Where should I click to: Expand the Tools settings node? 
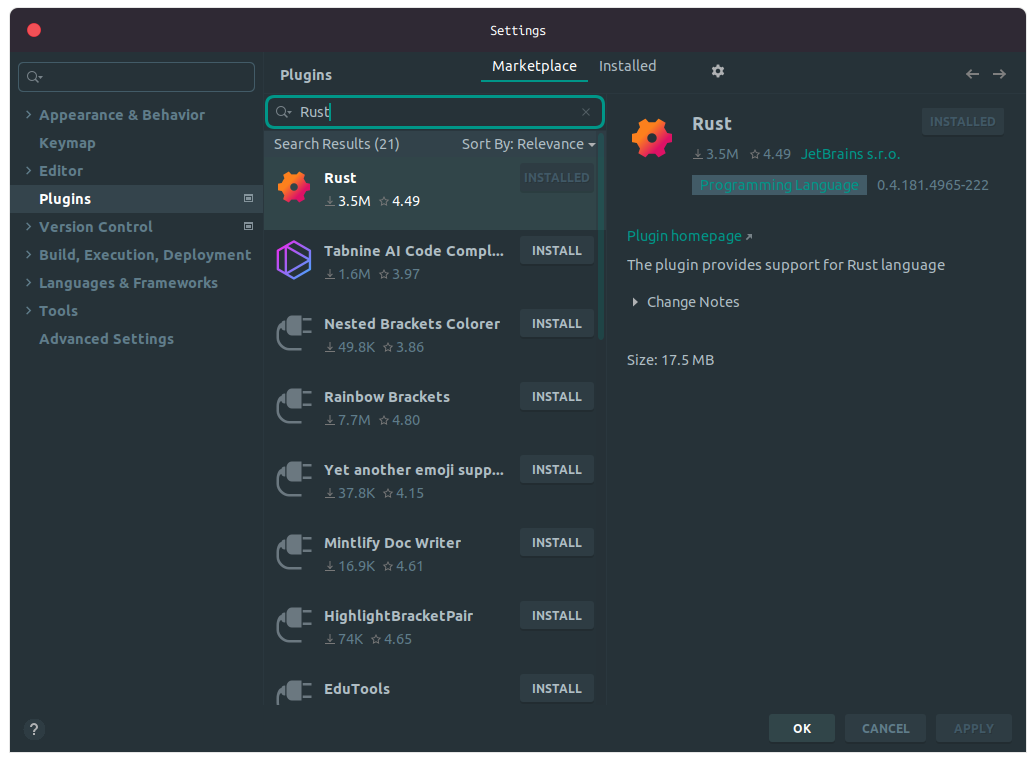[x=28, y=310]
